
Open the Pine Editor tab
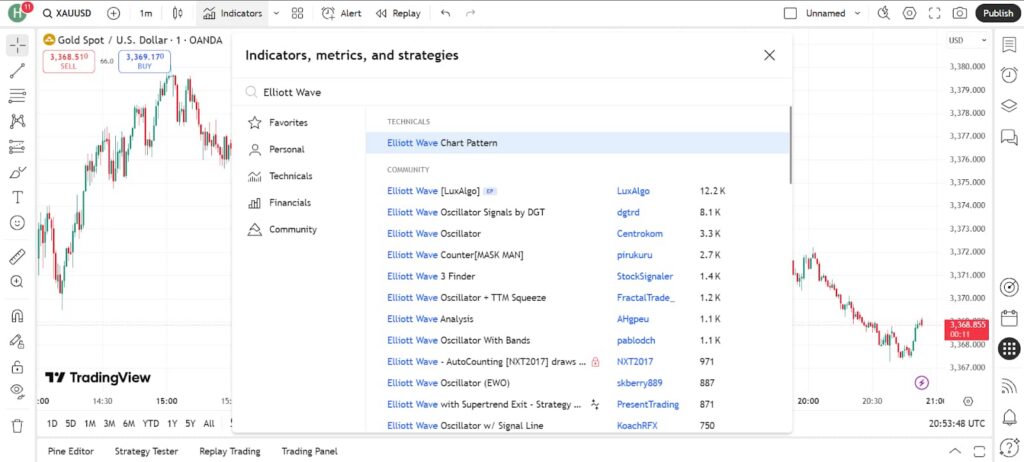click(x=71, y=451)
